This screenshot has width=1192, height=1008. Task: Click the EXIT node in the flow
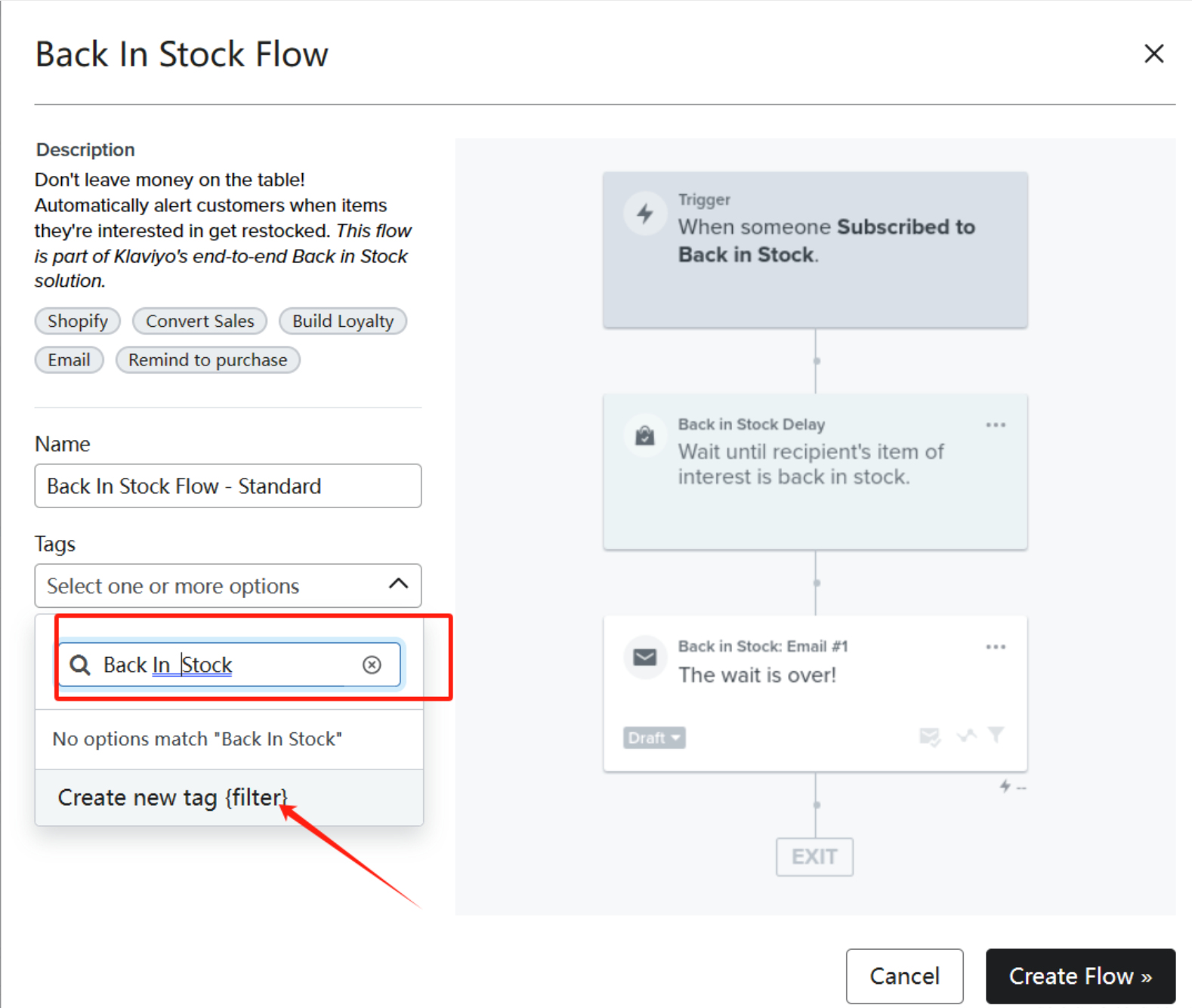click(x=814, y=857)
